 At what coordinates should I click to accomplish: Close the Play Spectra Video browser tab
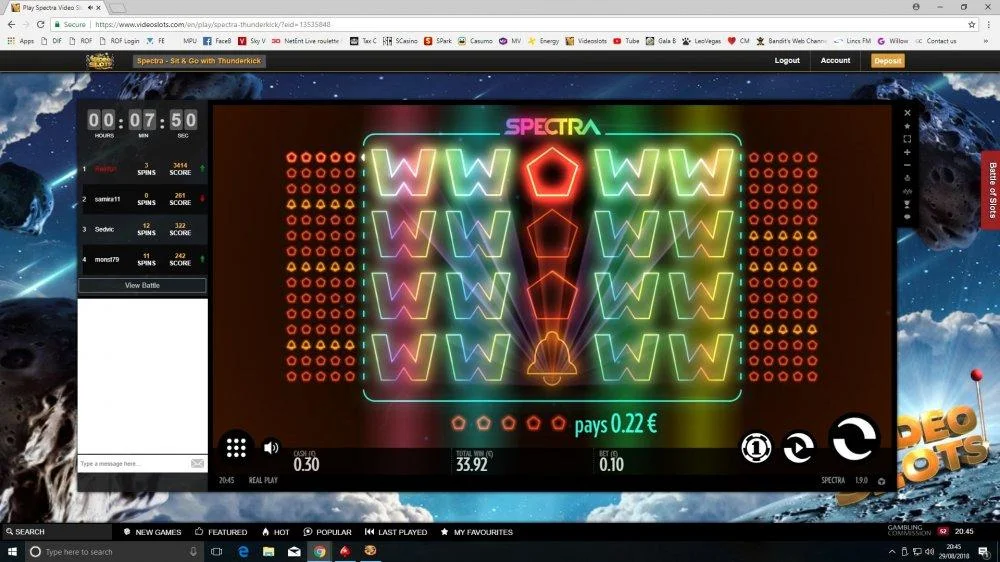(x=98, y=8)
